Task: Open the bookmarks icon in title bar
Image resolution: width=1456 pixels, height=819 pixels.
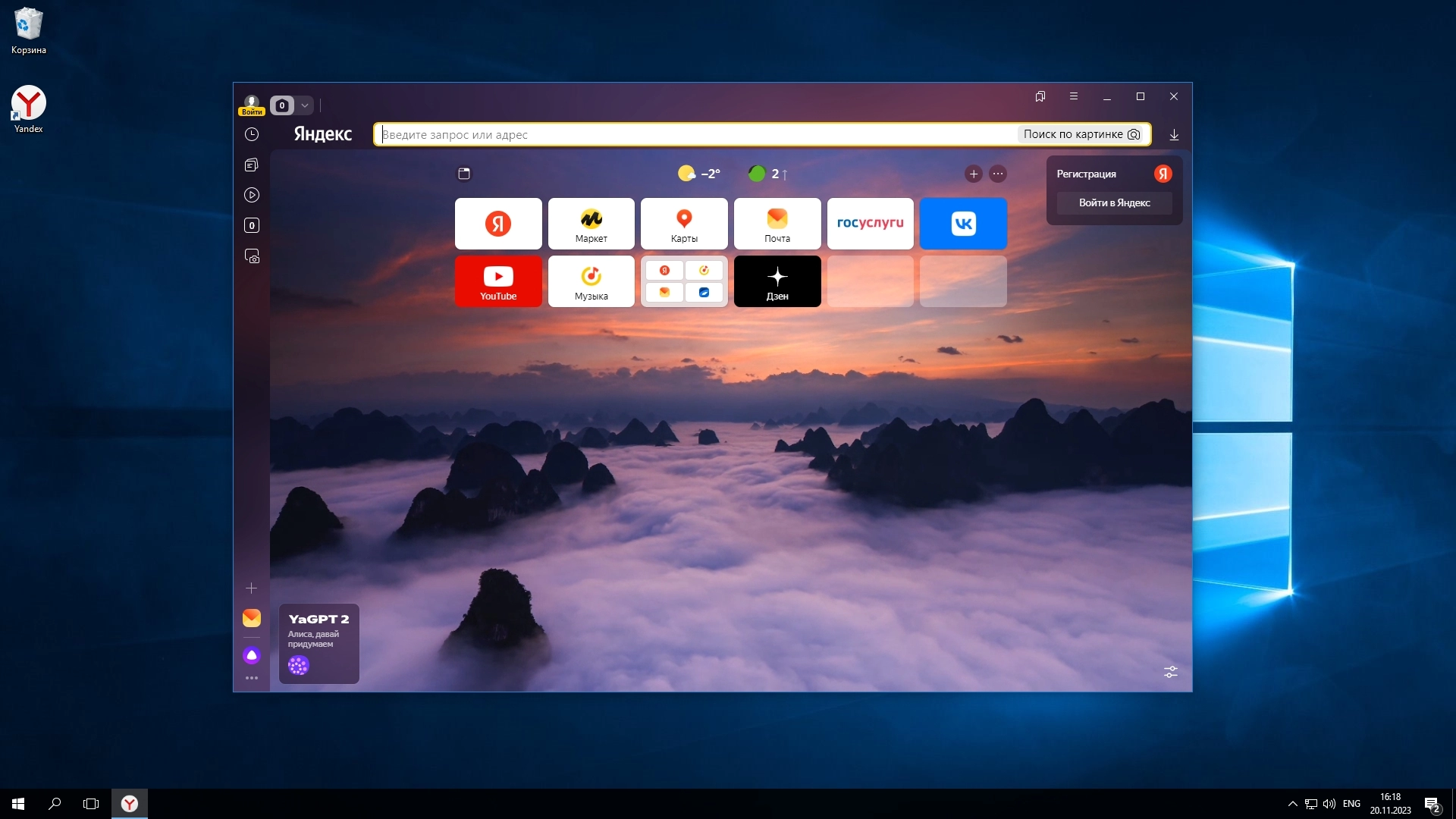Action: tap(1040, 96)
